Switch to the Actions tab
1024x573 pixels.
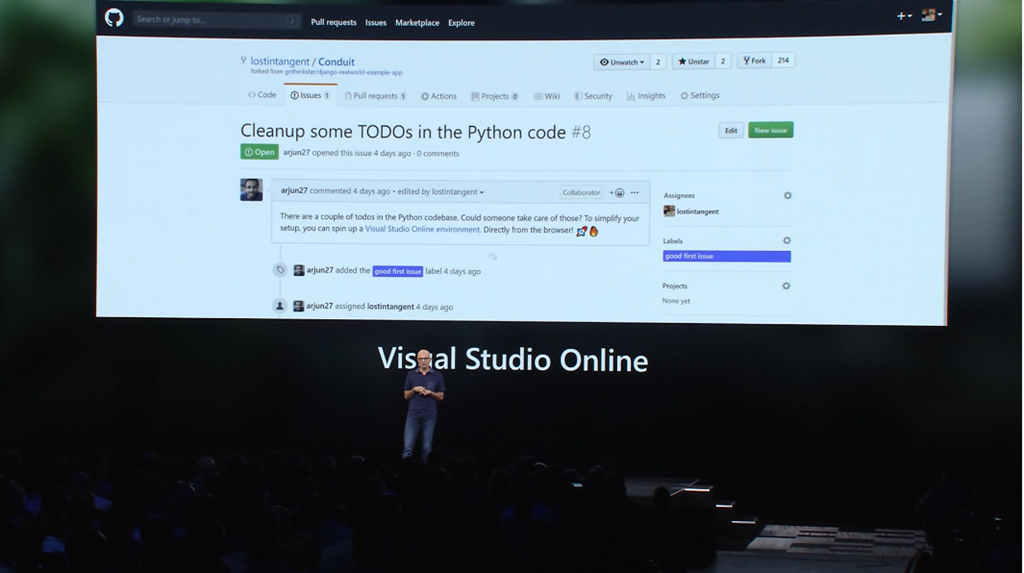pyautogui.click(x=439, y=96)
